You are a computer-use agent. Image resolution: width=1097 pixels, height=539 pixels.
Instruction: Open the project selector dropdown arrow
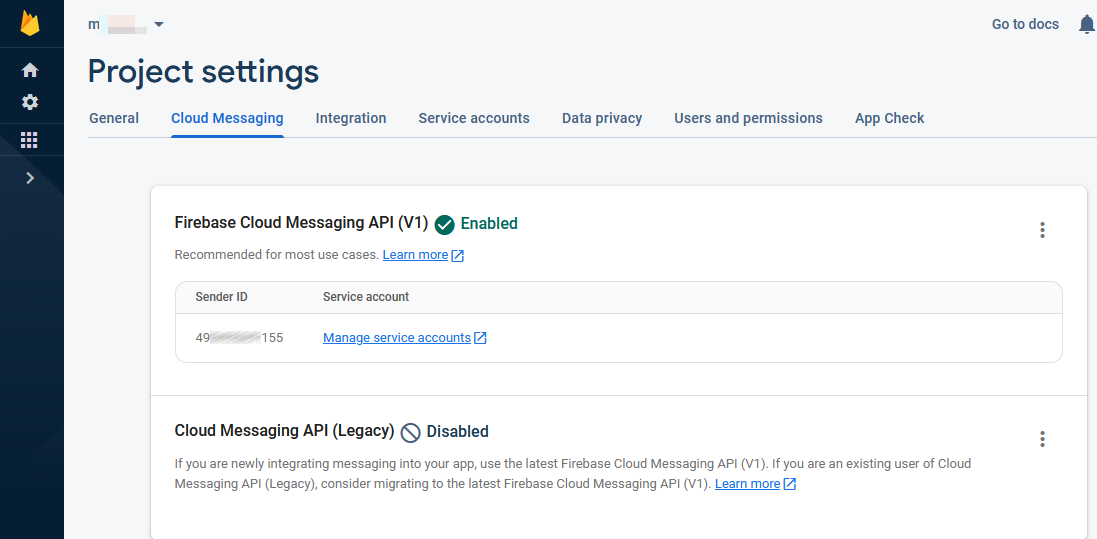[159, 24]
